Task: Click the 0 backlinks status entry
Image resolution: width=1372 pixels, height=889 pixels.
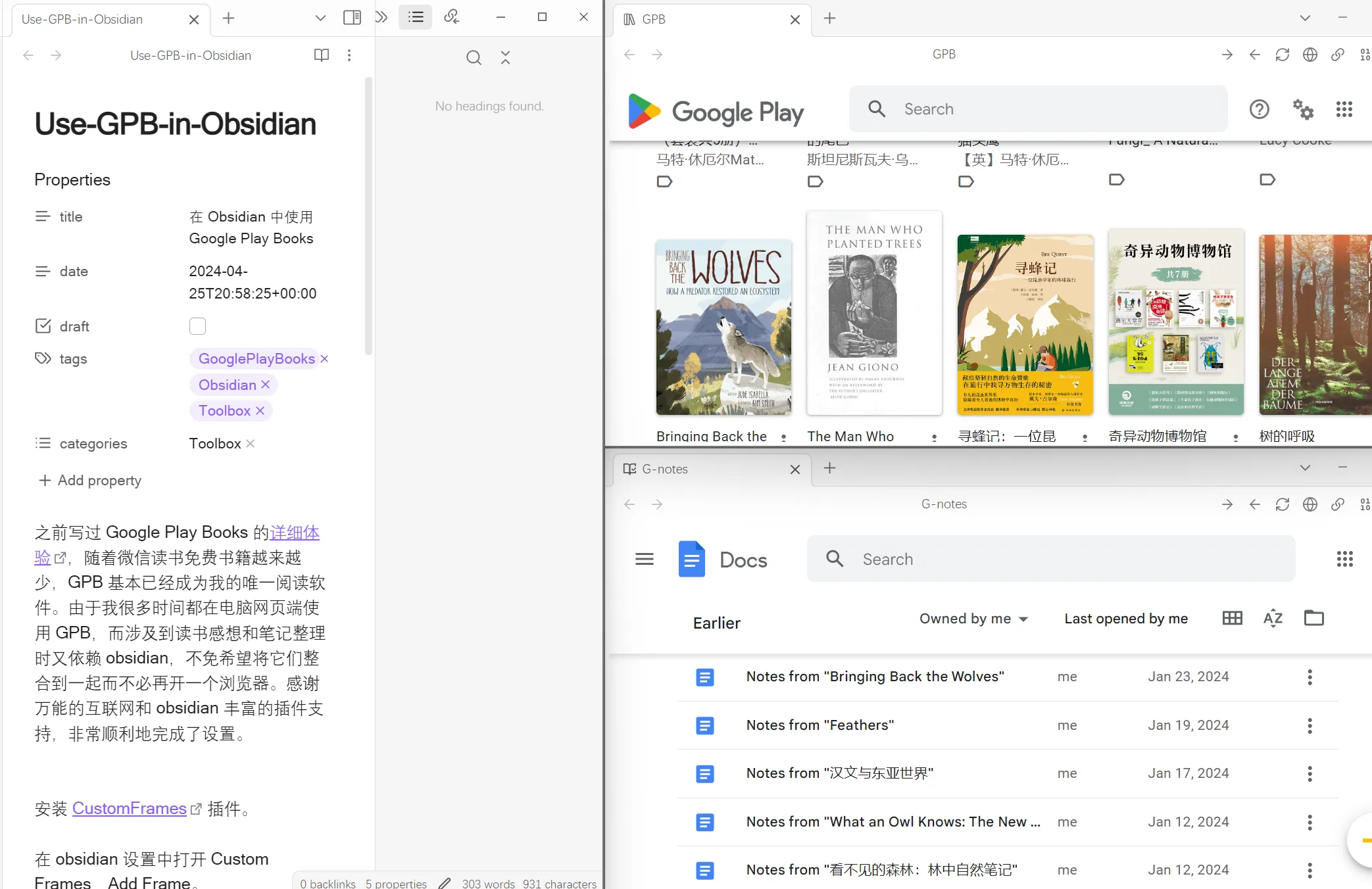Action: click(328, 883)
